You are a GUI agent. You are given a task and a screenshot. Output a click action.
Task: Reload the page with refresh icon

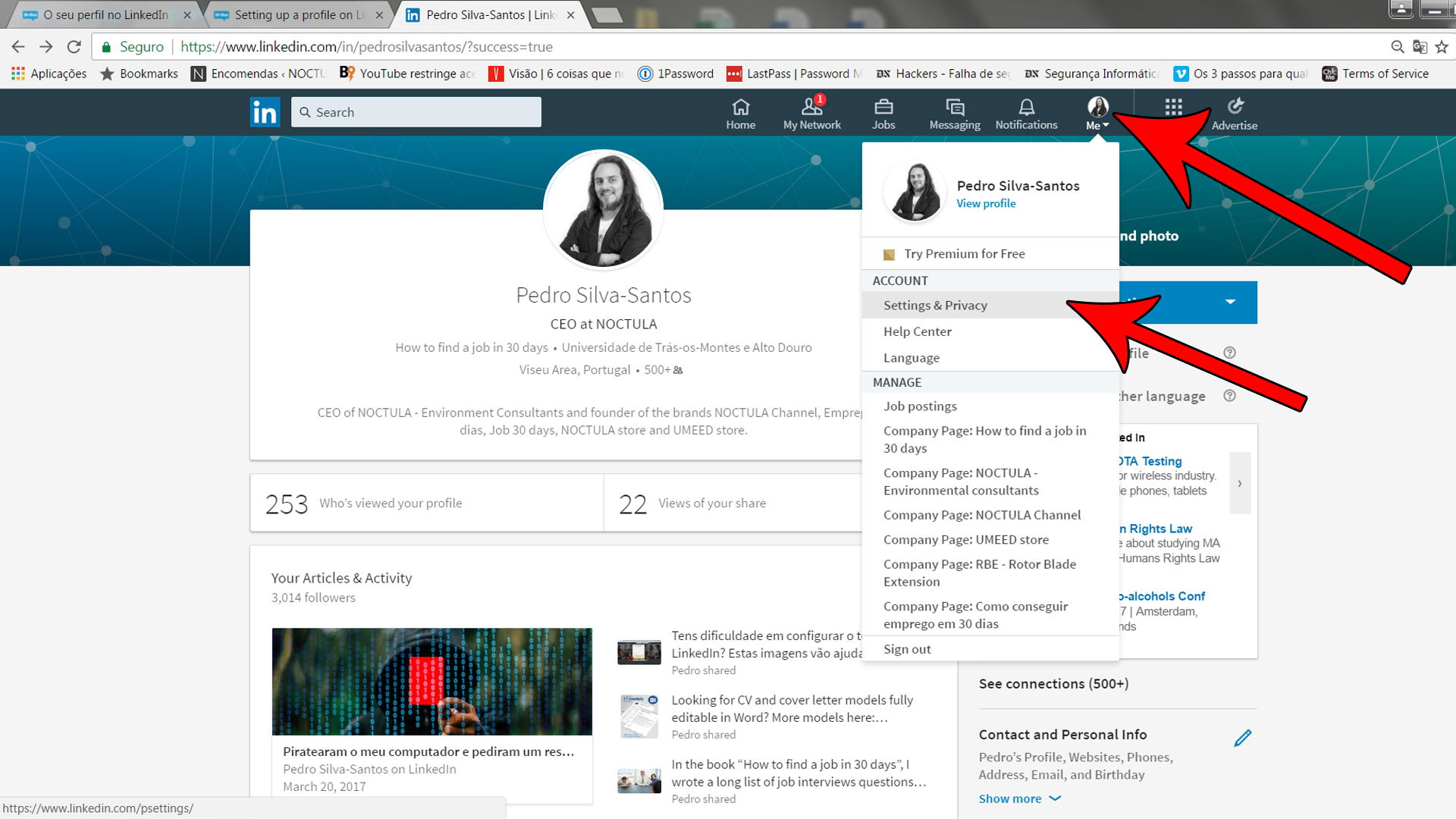pyautogui.click(x=74, y=47)
